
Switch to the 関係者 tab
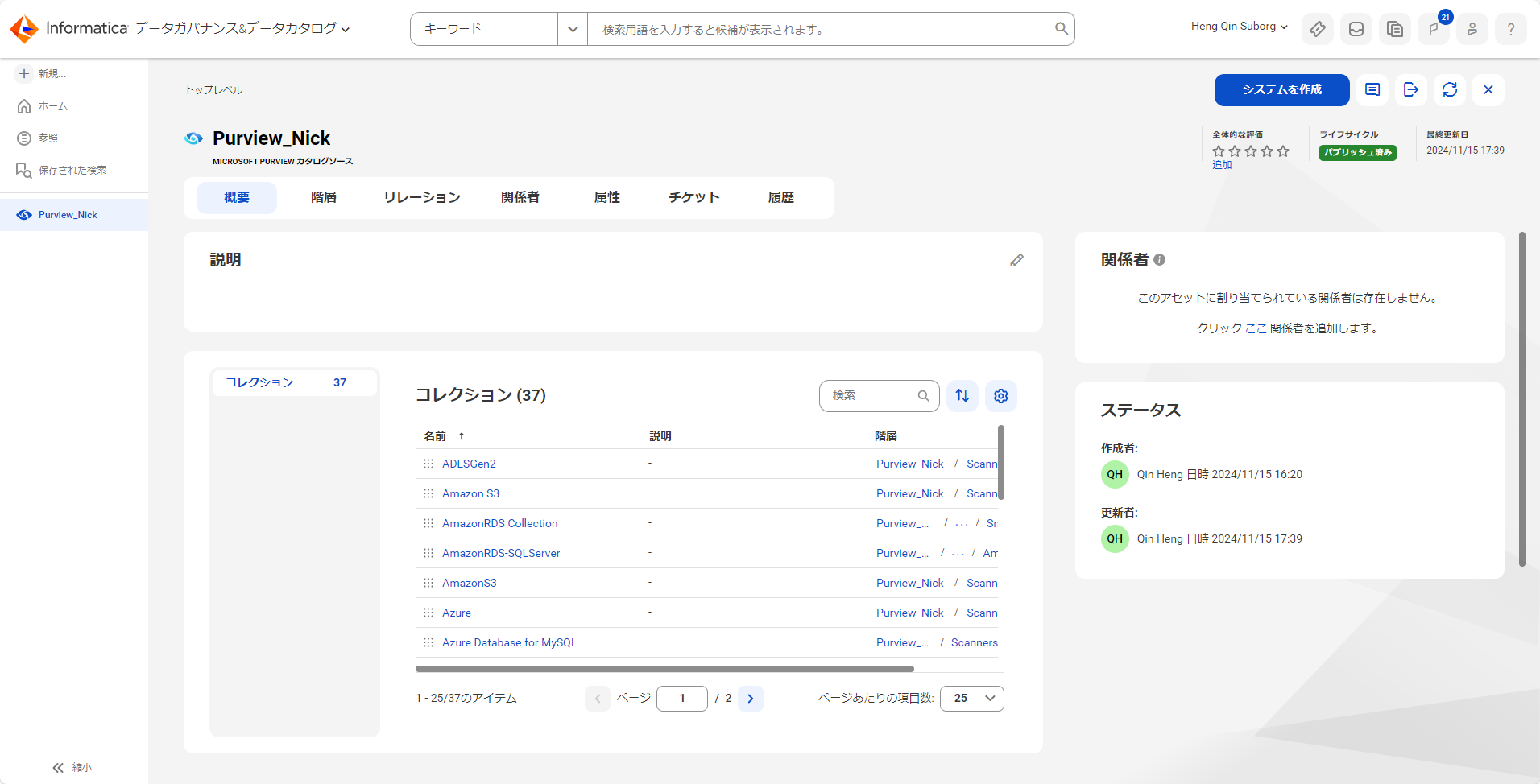[520, 198]
